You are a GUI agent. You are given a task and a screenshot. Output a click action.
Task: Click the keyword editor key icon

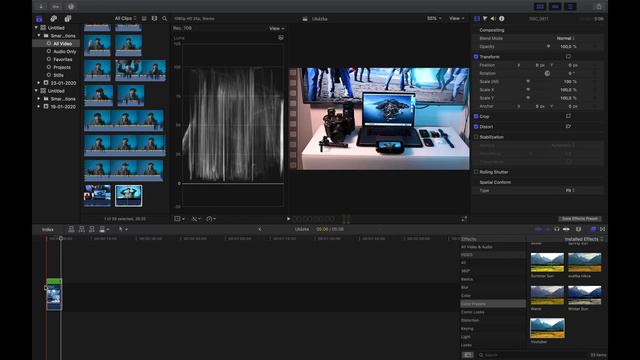coord(56,7)
